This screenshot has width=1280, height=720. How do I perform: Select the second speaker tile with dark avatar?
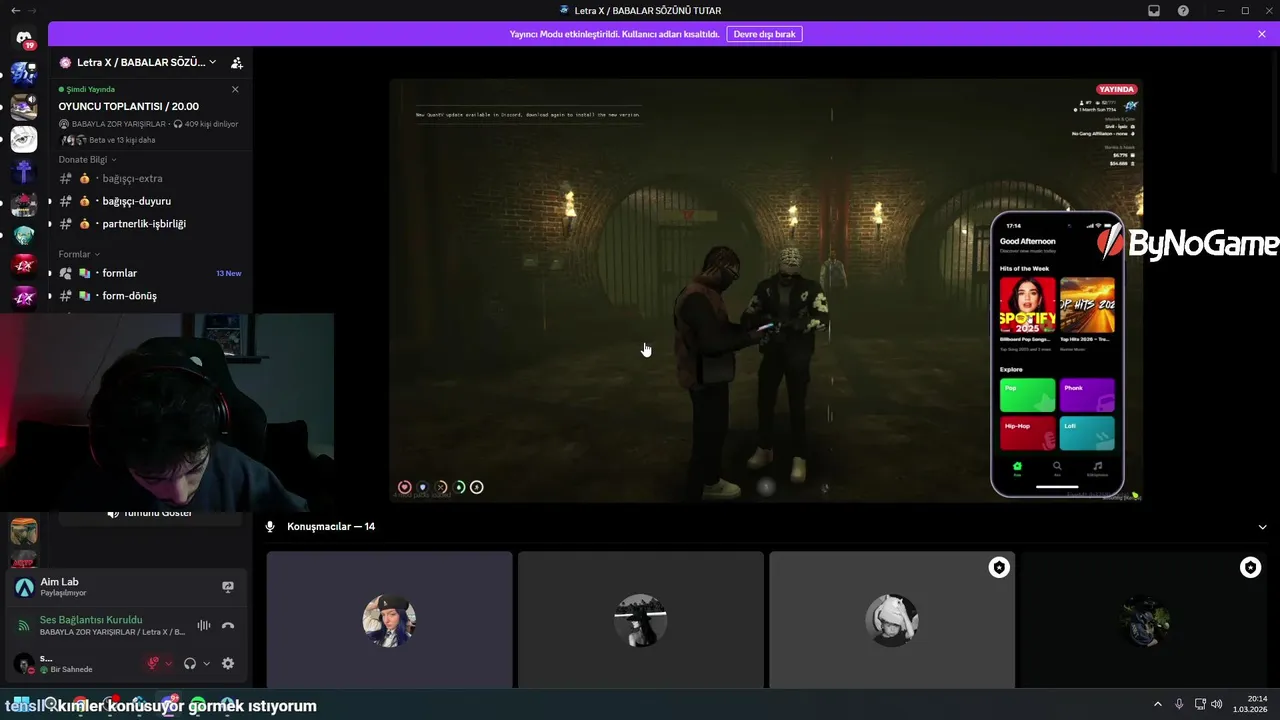click(641, 620)
